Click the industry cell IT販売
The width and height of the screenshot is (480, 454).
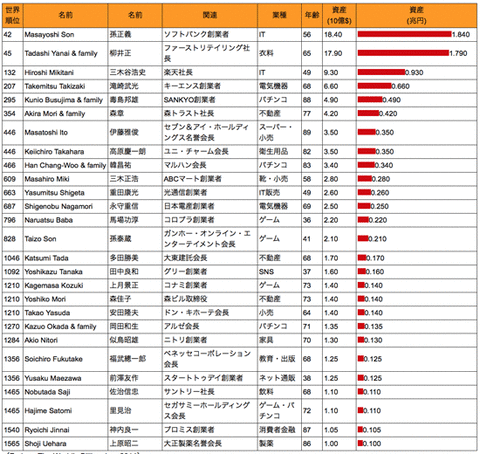pos(279,193)
